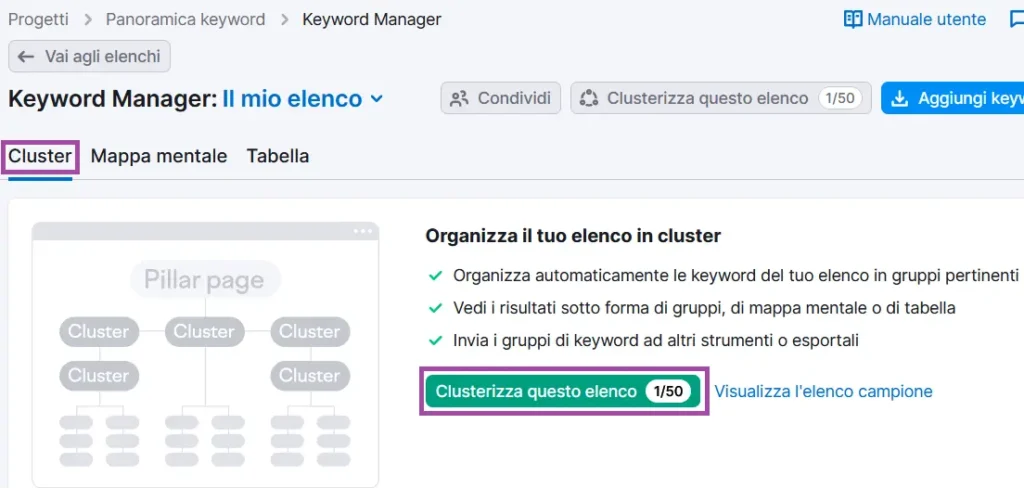Open Visualizza l'elenco campione link
The width and height of the screenshot is (1024, 488).
point(823,391)
